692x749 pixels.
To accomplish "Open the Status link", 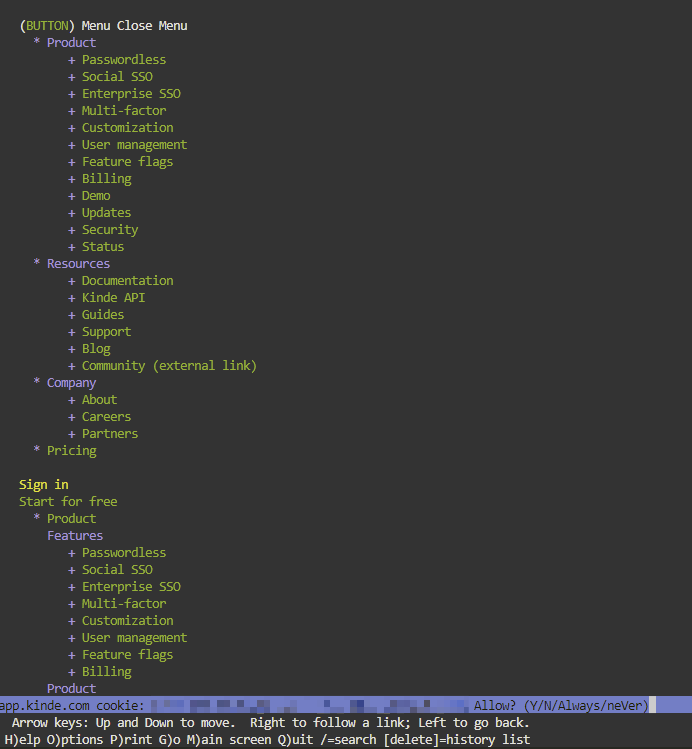I will coord(103,247).
